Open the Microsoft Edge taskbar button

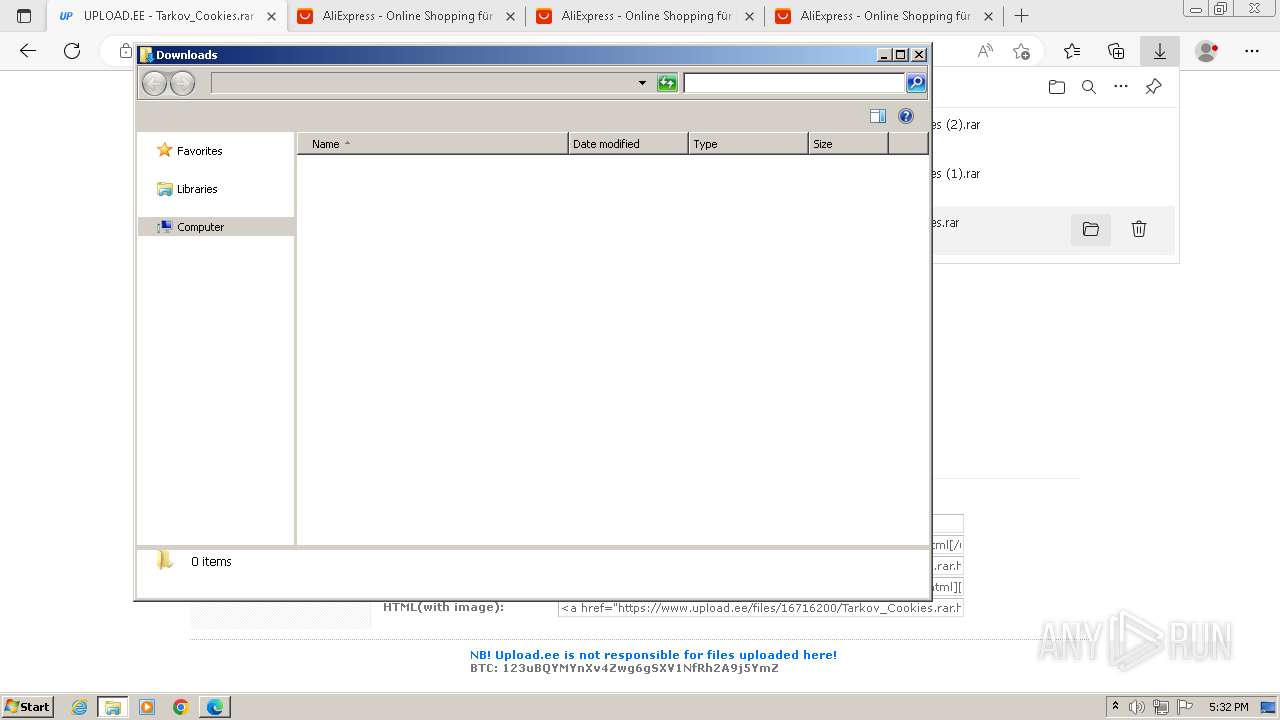pyautogui.click(x=215, y=707)
